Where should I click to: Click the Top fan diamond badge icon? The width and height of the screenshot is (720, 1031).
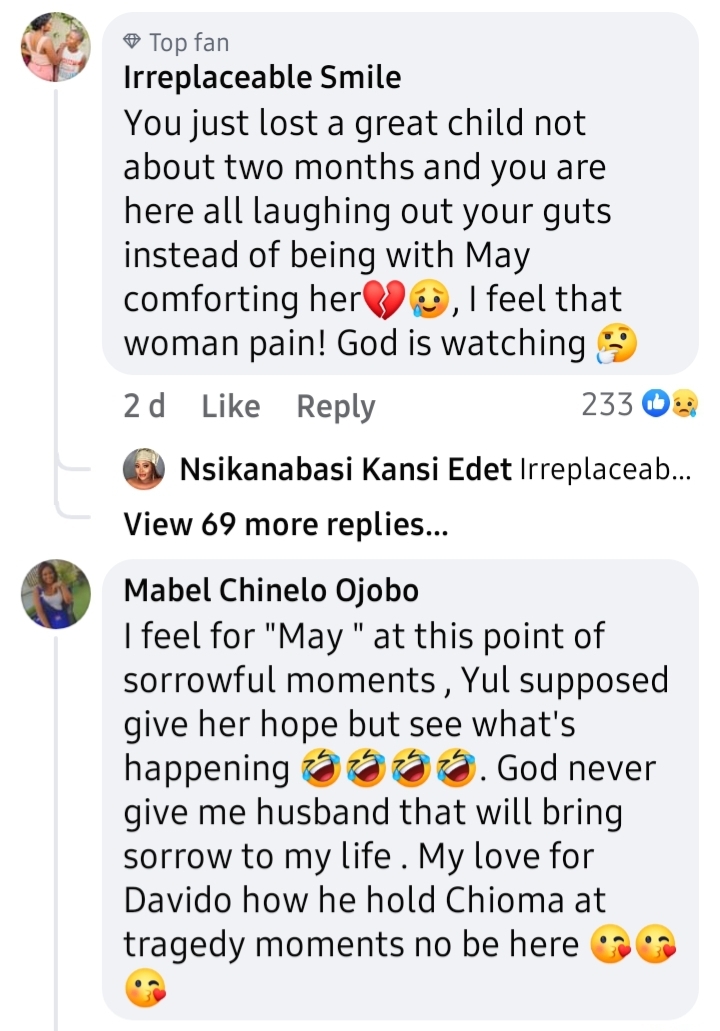click(132, 42)
